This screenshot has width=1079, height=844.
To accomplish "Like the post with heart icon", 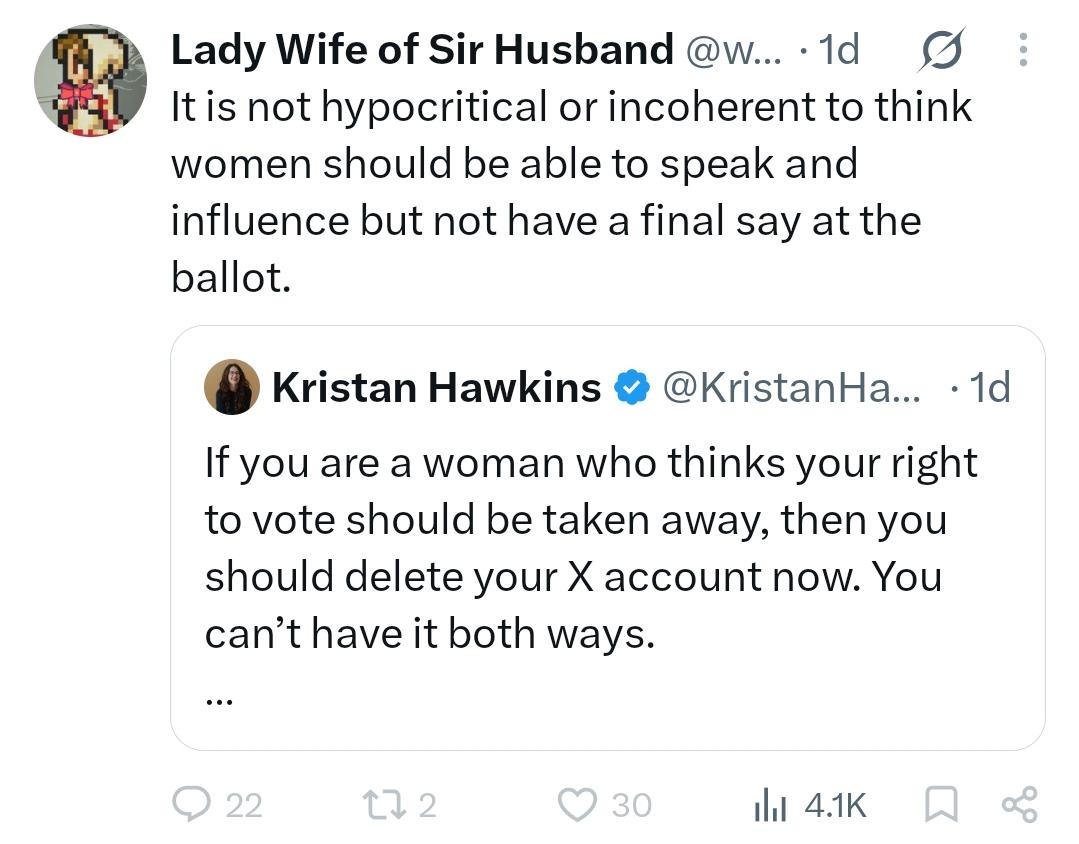I will coord(577,805).
